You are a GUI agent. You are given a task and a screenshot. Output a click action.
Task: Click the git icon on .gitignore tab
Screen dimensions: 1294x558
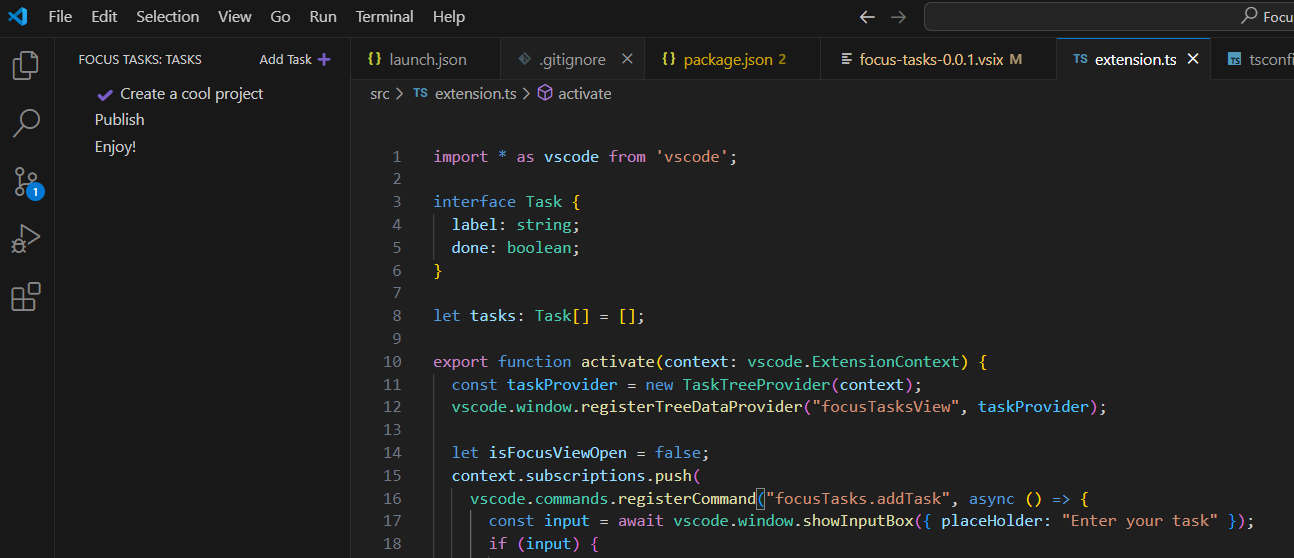(x=524, y=59)
